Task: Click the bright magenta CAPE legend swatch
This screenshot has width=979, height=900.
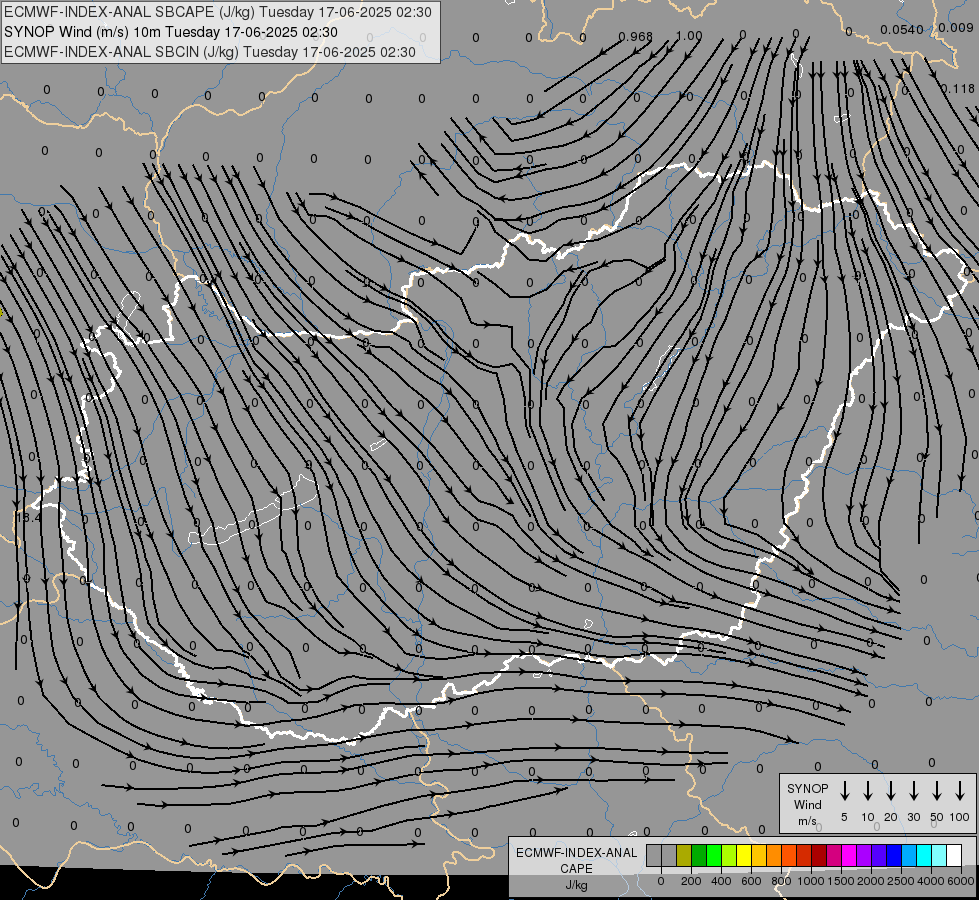Action: click(849, 855)
